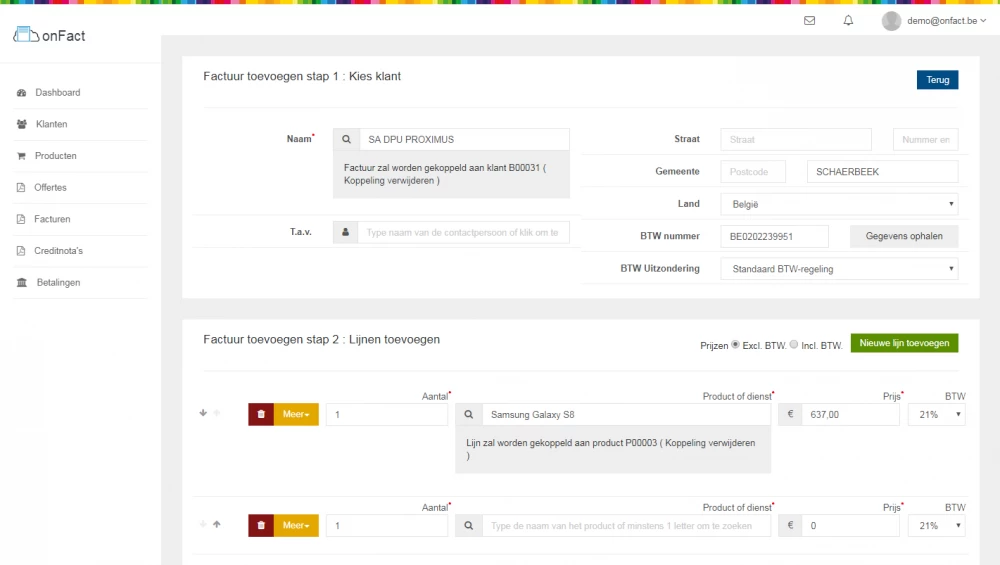The height and width of the screenshot is (565, 1000).
Task: Open the BTW Uitzondering dropdown
Action: point(838,268)
